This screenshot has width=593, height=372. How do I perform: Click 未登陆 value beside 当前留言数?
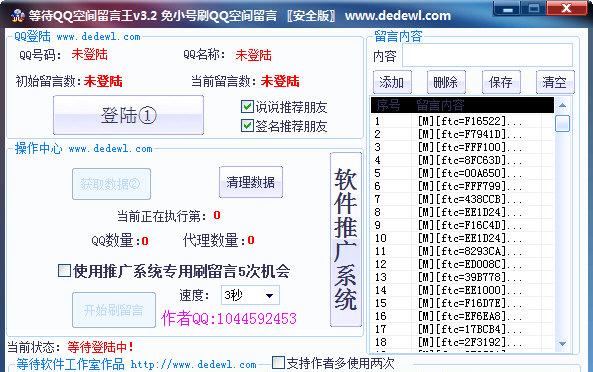pos(280,81)
